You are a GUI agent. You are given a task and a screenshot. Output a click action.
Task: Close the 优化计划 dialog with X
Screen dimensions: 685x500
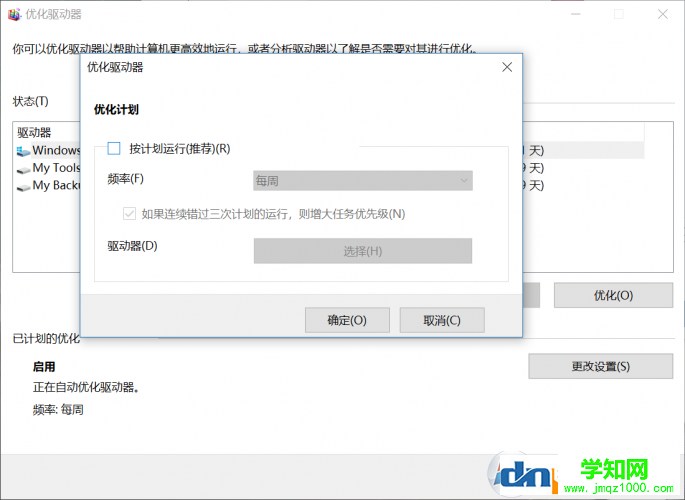tap(507, 67)
